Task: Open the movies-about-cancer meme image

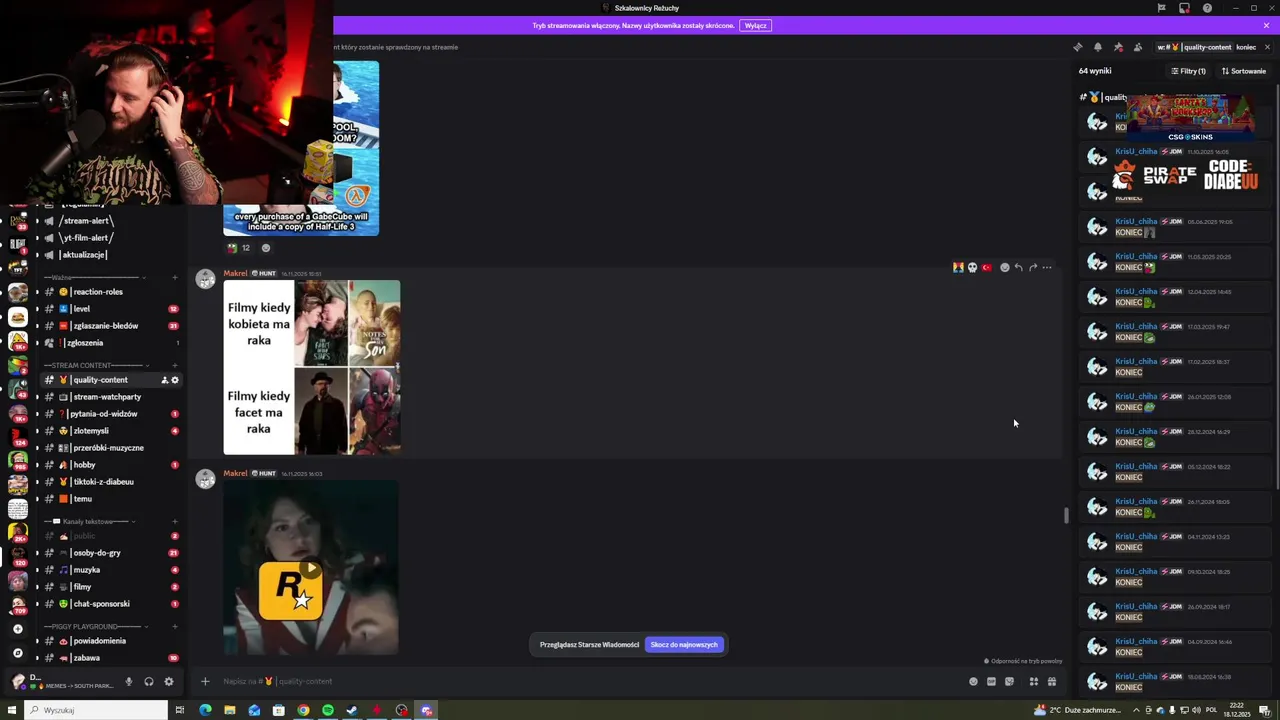Action: coord(312,367)
